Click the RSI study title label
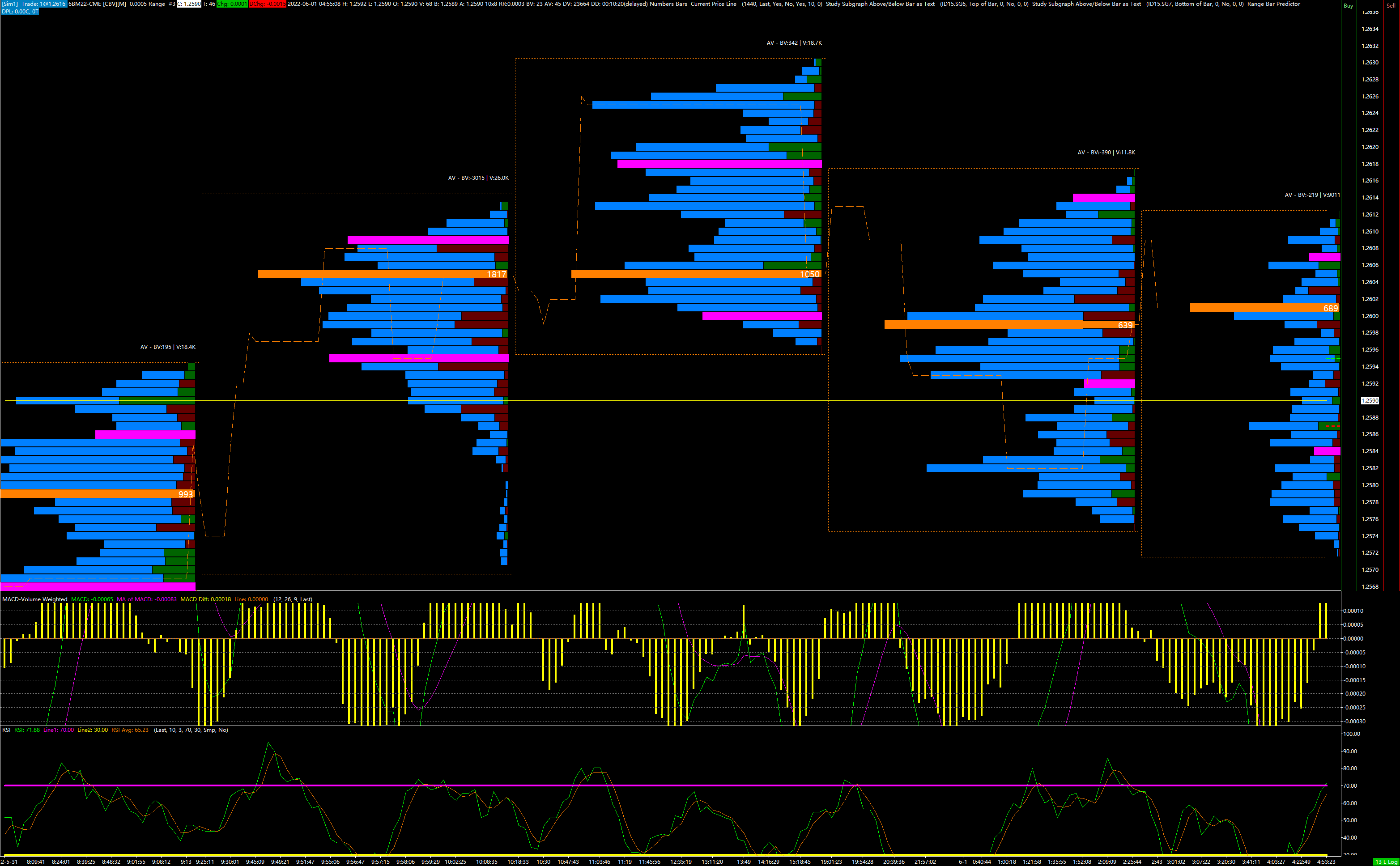The width and height of the screenshot is (1400, 866). pyautogui.click(x=6, y=730)
